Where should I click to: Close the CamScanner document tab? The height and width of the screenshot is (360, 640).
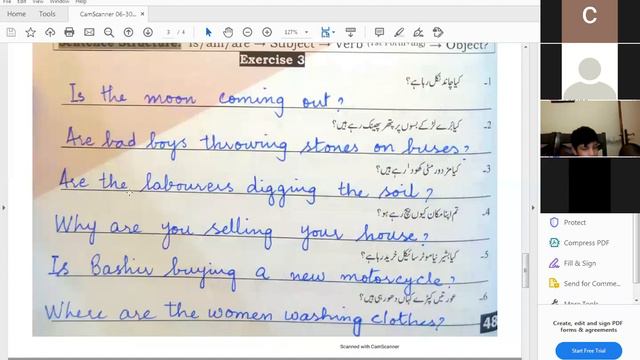click(142, 14)
